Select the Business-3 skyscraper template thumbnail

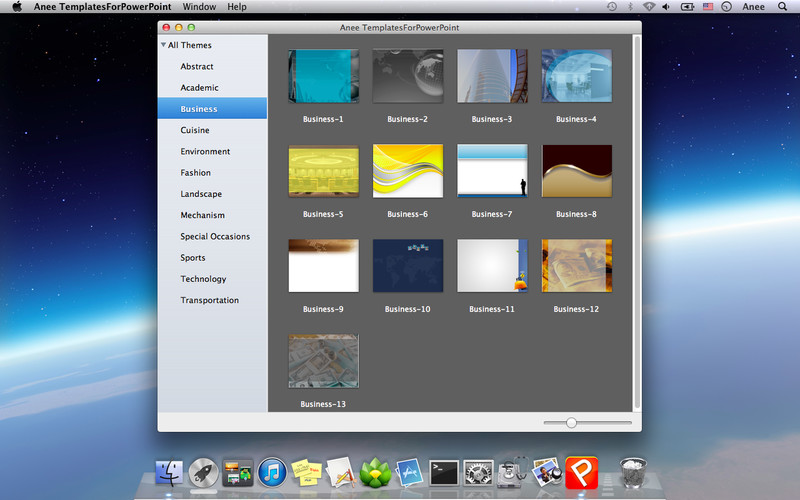pos(492,76)
